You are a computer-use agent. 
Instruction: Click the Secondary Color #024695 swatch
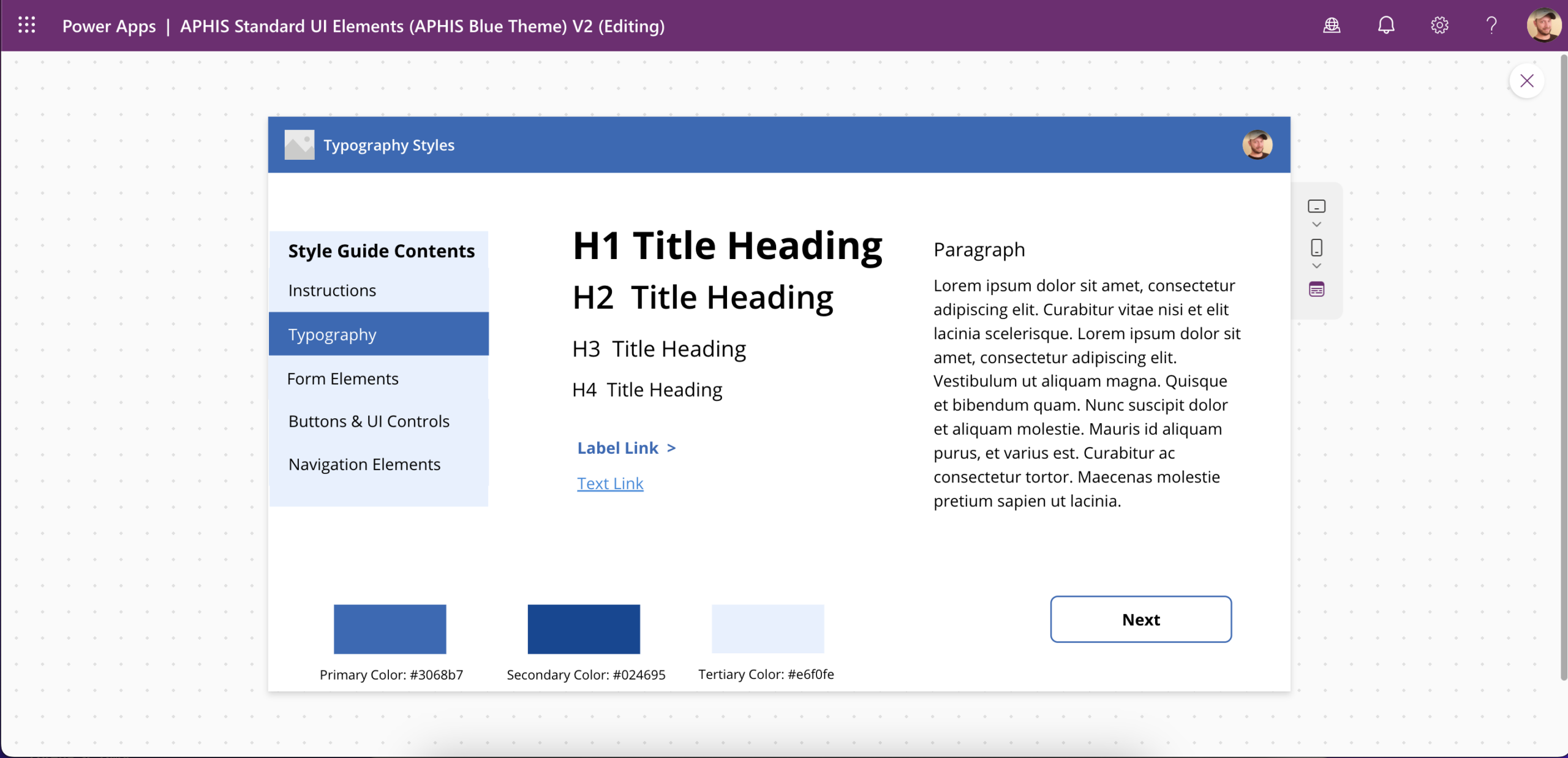pos(584,629)
